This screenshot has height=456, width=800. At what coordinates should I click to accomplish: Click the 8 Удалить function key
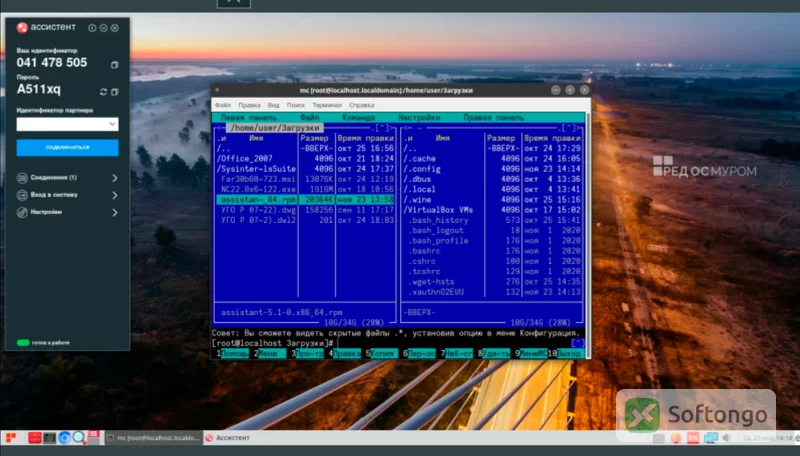pyautogui.click(x=494, y=353)
